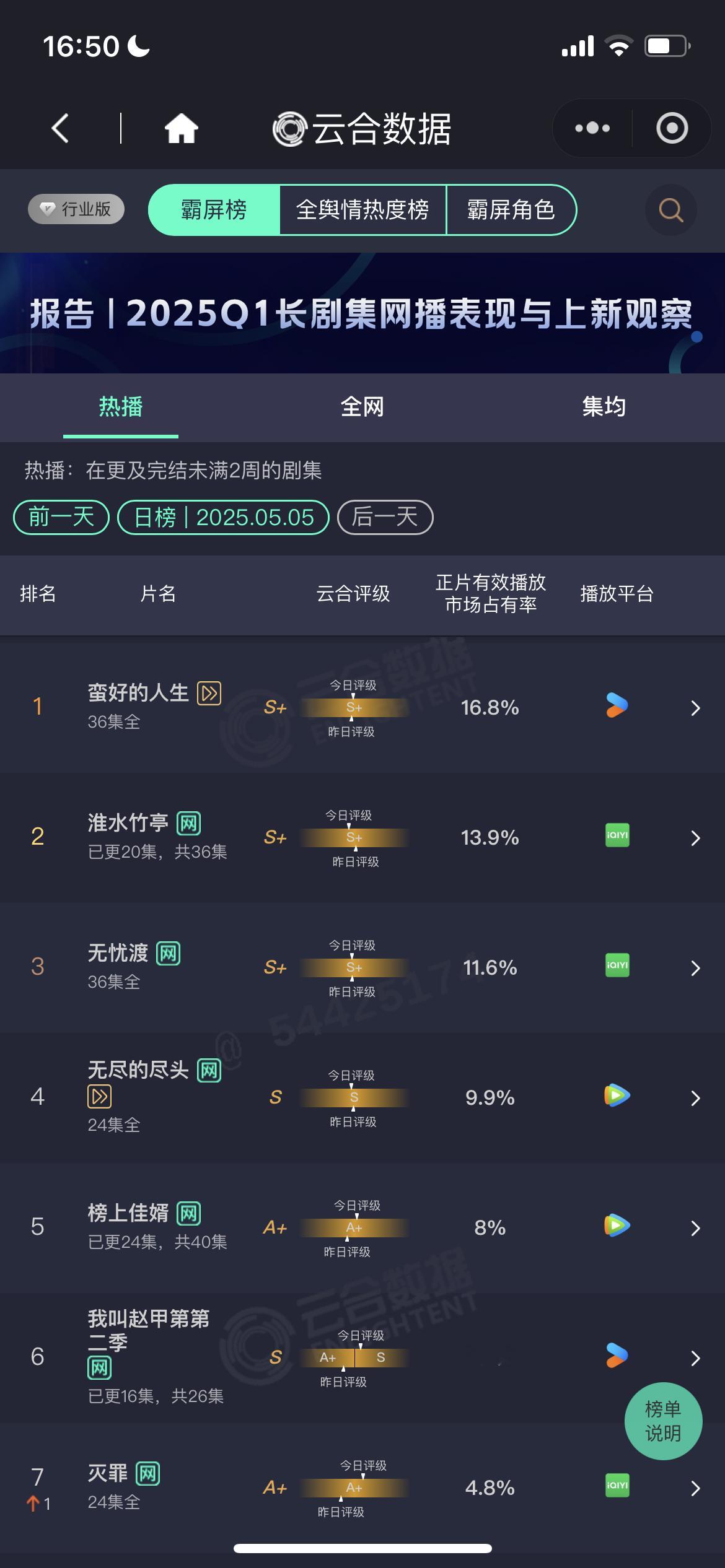The image size is (725, 1568).
Task: Tap the Youku platform icon for 蛮好的人生
Action: [x=617, y=706]
